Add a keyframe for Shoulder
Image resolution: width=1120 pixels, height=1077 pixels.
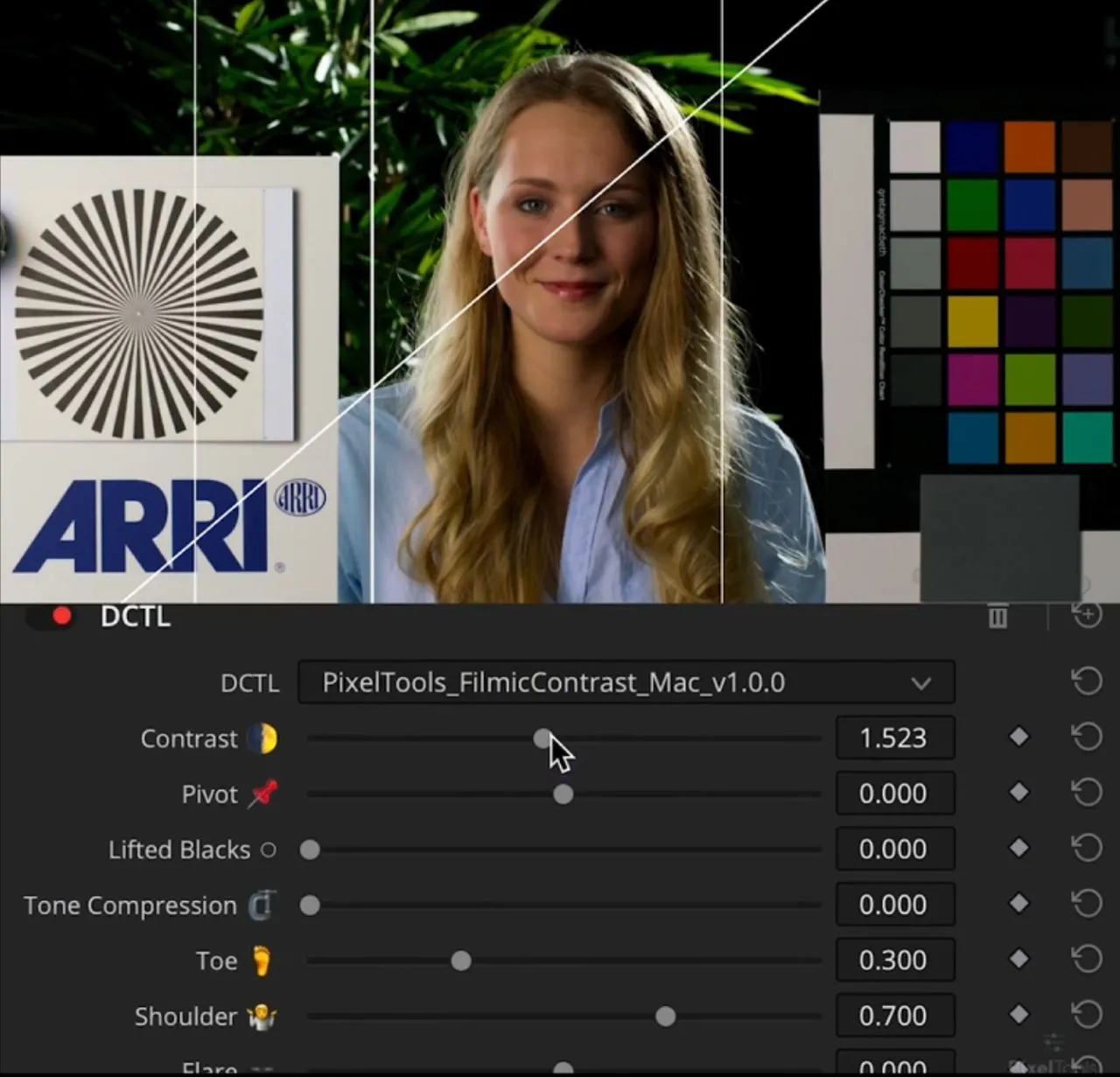tap(1018, 1015)
